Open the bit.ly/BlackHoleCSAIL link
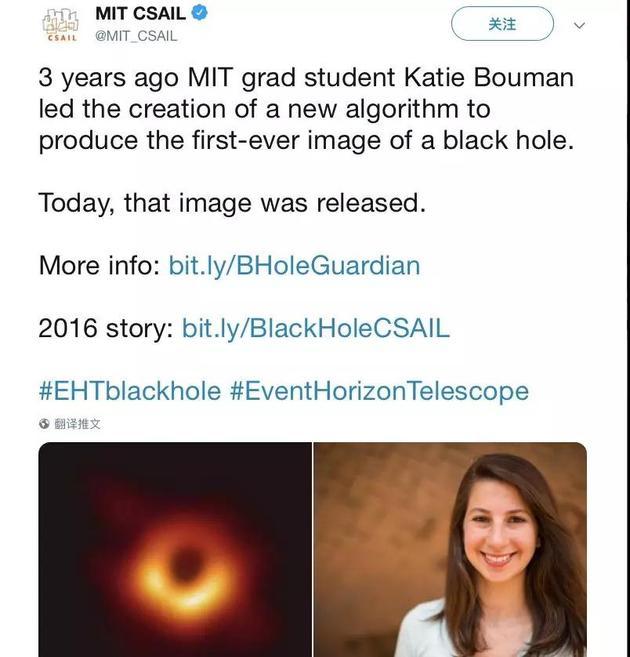630x657 pixels. point(315,328)
